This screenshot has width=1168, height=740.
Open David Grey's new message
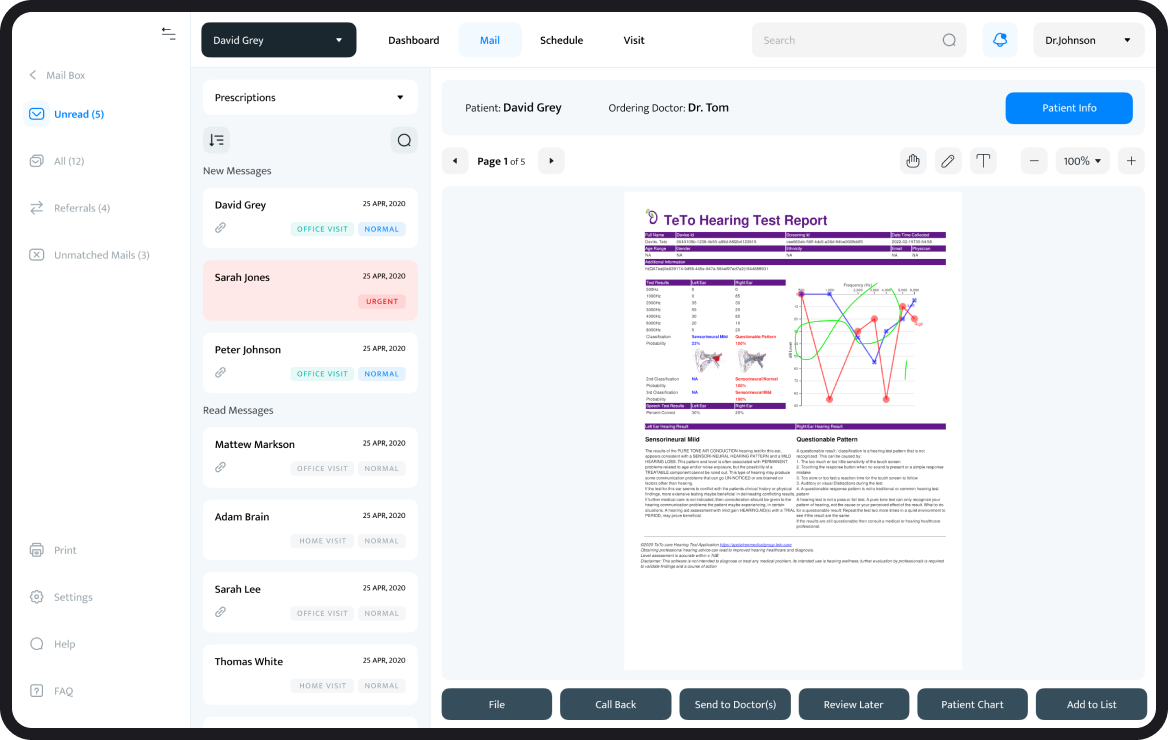(310, 218)
